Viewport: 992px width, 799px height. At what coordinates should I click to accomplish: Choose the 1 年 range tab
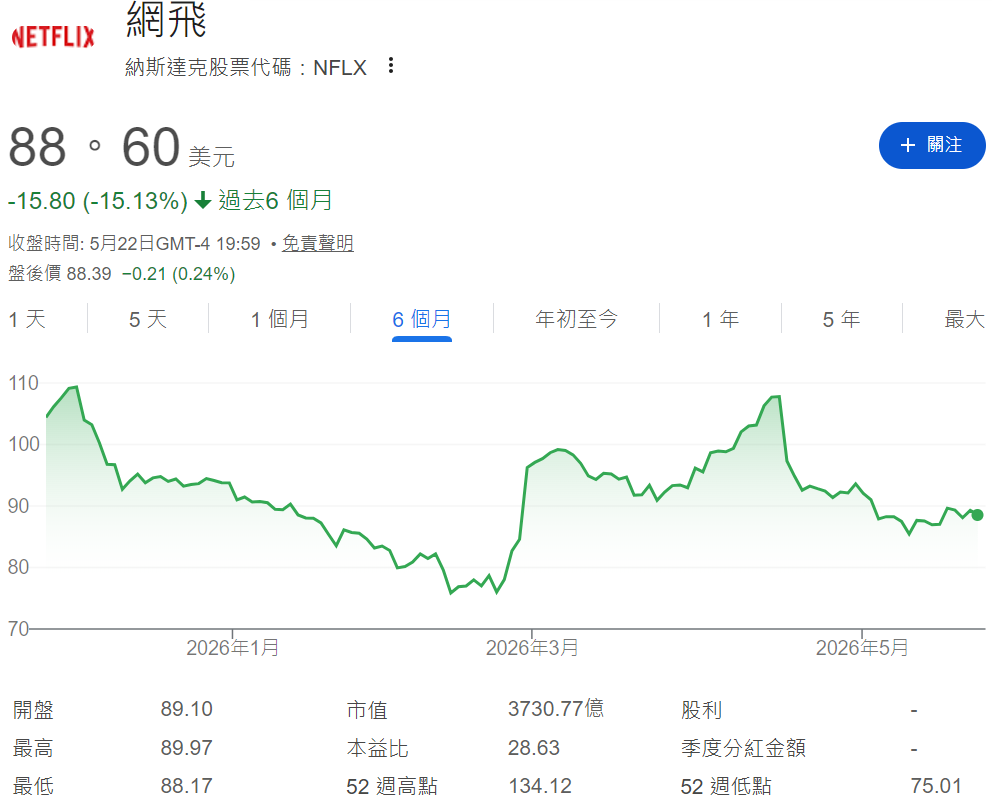coord(721,319)
